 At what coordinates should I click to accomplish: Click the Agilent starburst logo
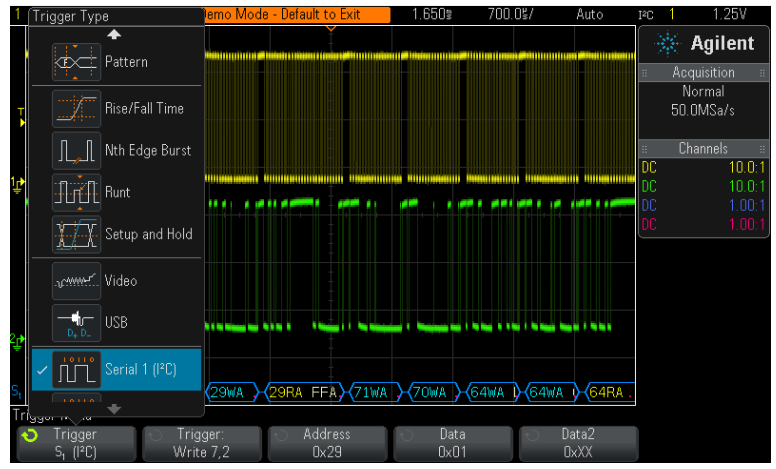click(668, 44)
